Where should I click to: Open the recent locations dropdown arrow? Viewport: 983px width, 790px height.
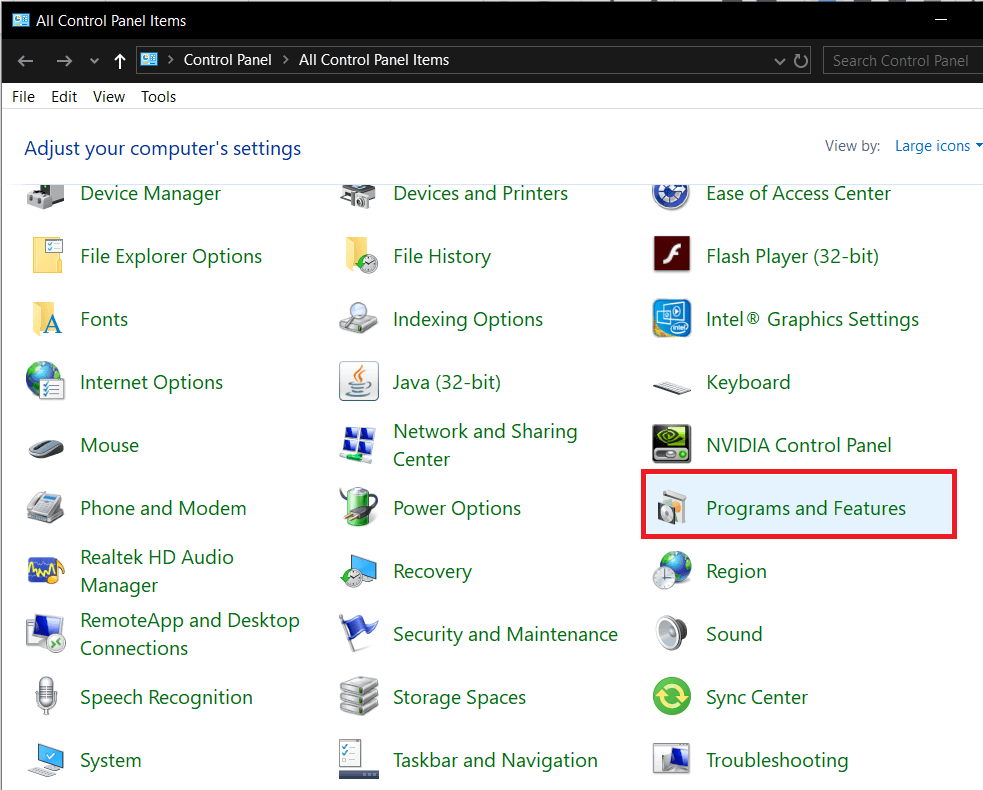coord(94,61)
